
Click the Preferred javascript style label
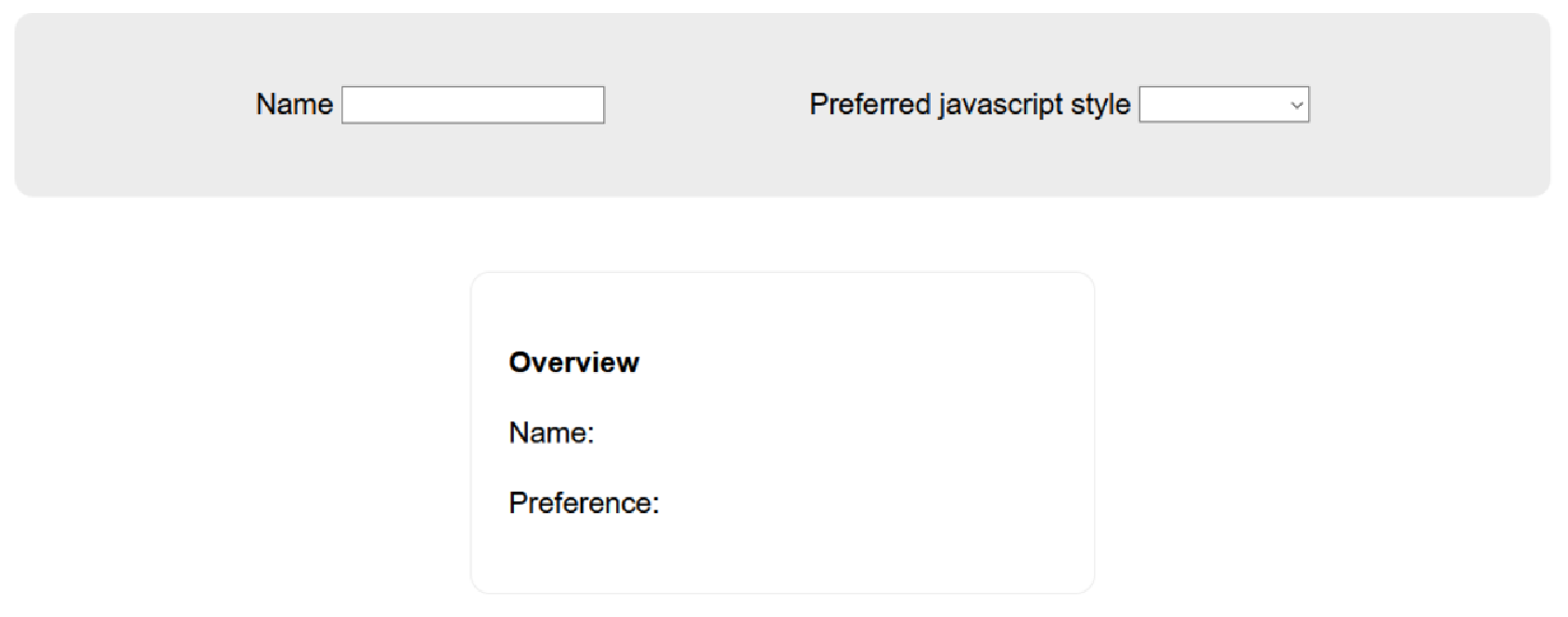970,104
